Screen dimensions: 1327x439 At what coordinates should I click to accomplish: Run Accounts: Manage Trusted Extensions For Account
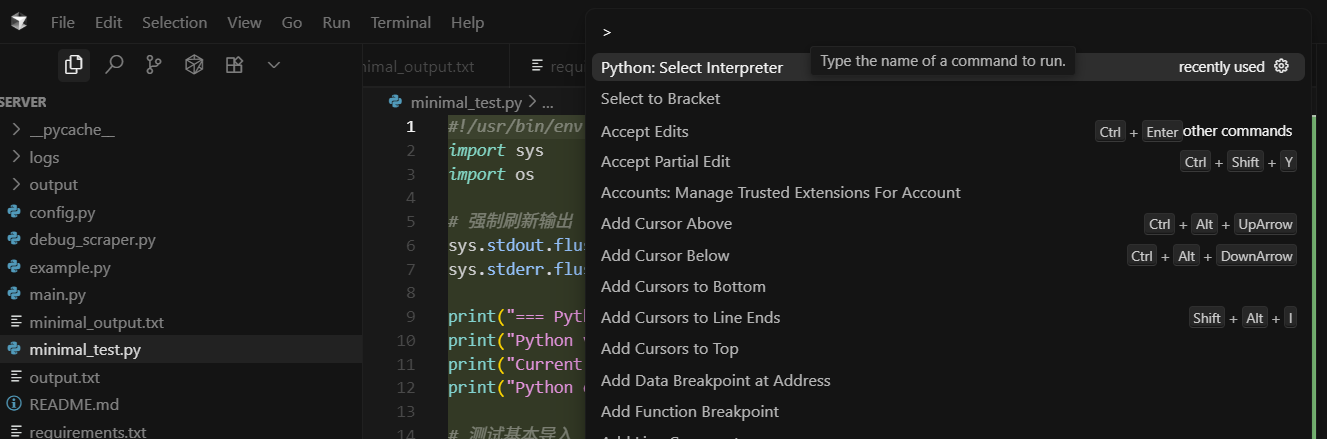[948, 193]
